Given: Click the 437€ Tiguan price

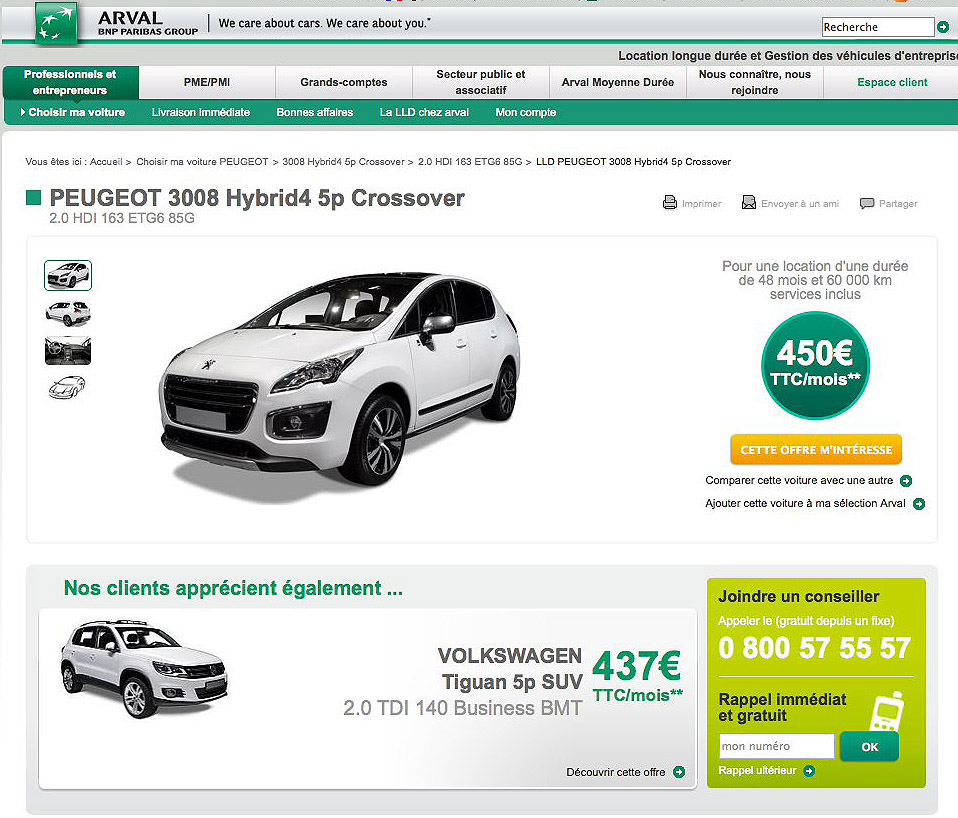Looking at the screenshot, I should [637, 666].
